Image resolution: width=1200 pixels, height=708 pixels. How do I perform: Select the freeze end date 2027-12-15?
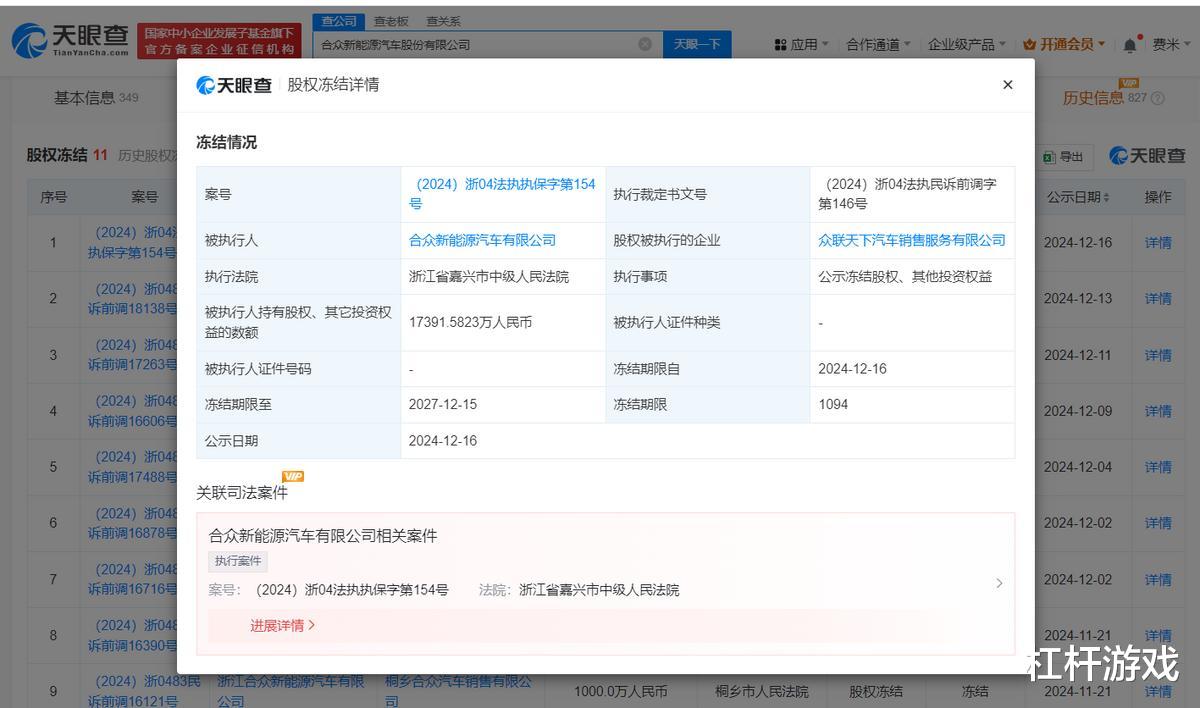point(443,404)
